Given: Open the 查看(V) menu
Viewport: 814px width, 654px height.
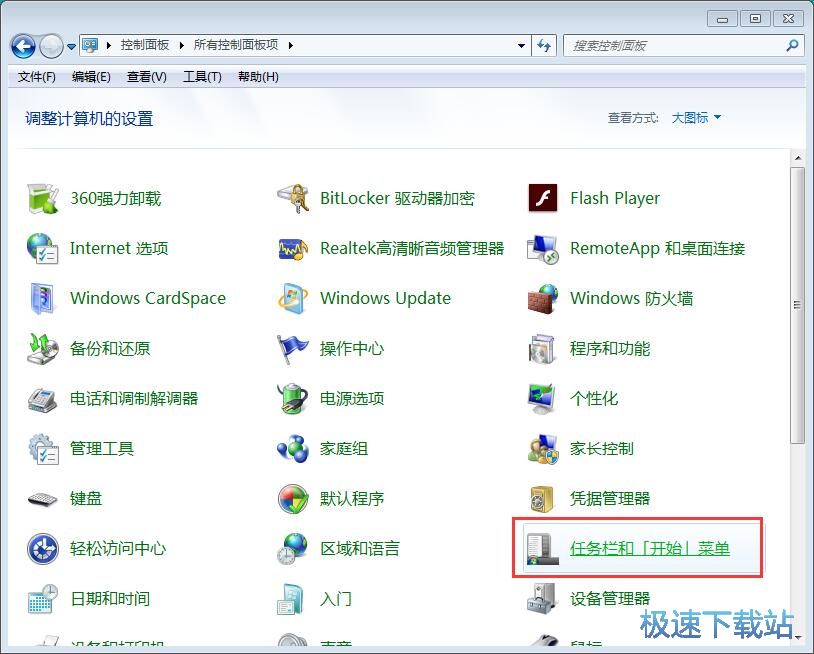Looking at the screenshot, I should pyautogui.click(x=147, y=77).
